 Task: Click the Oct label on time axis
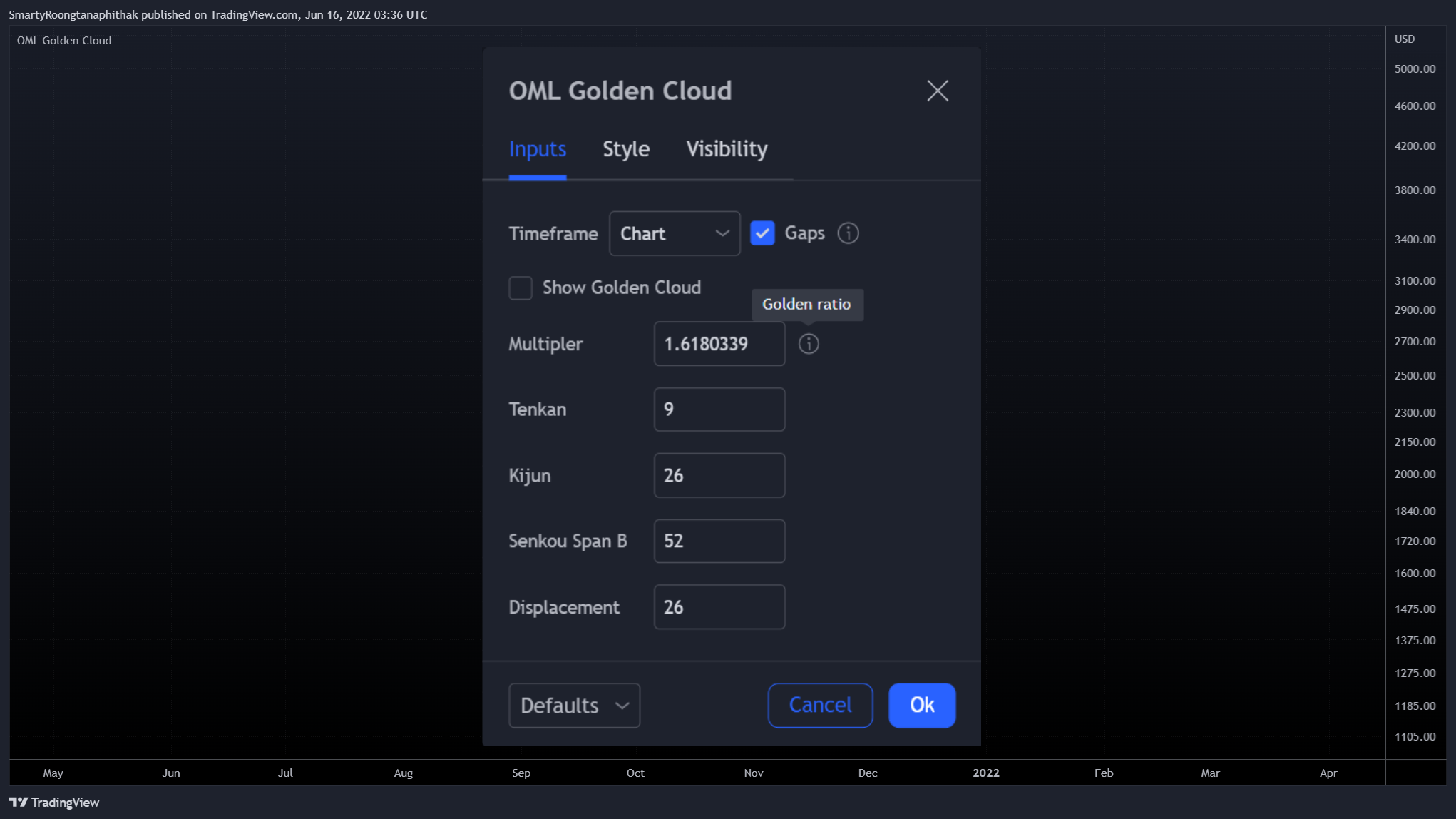(x=635, y=773)
